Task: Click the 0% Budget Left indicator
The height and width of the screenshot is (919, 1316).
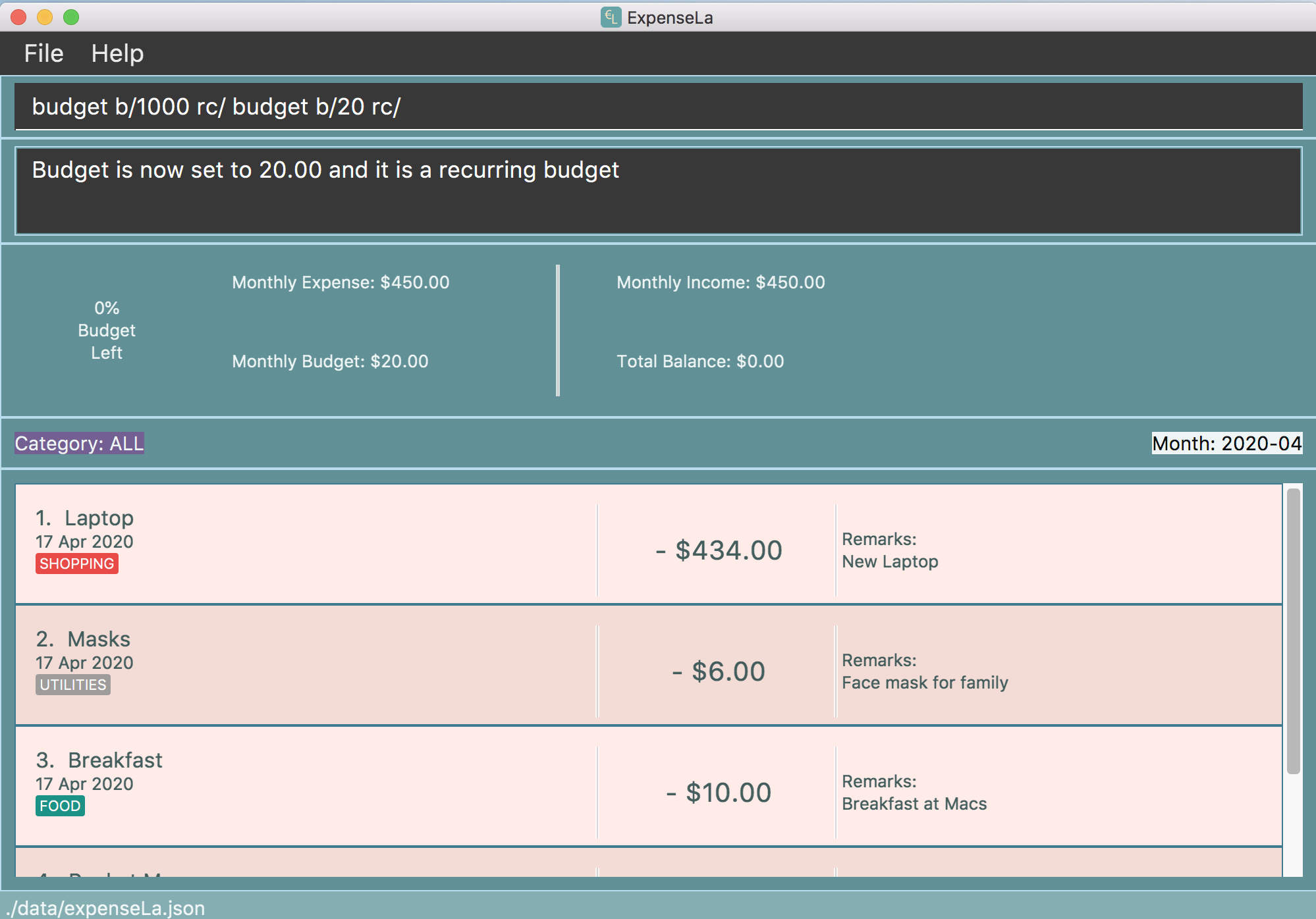Action: point(107,330)
